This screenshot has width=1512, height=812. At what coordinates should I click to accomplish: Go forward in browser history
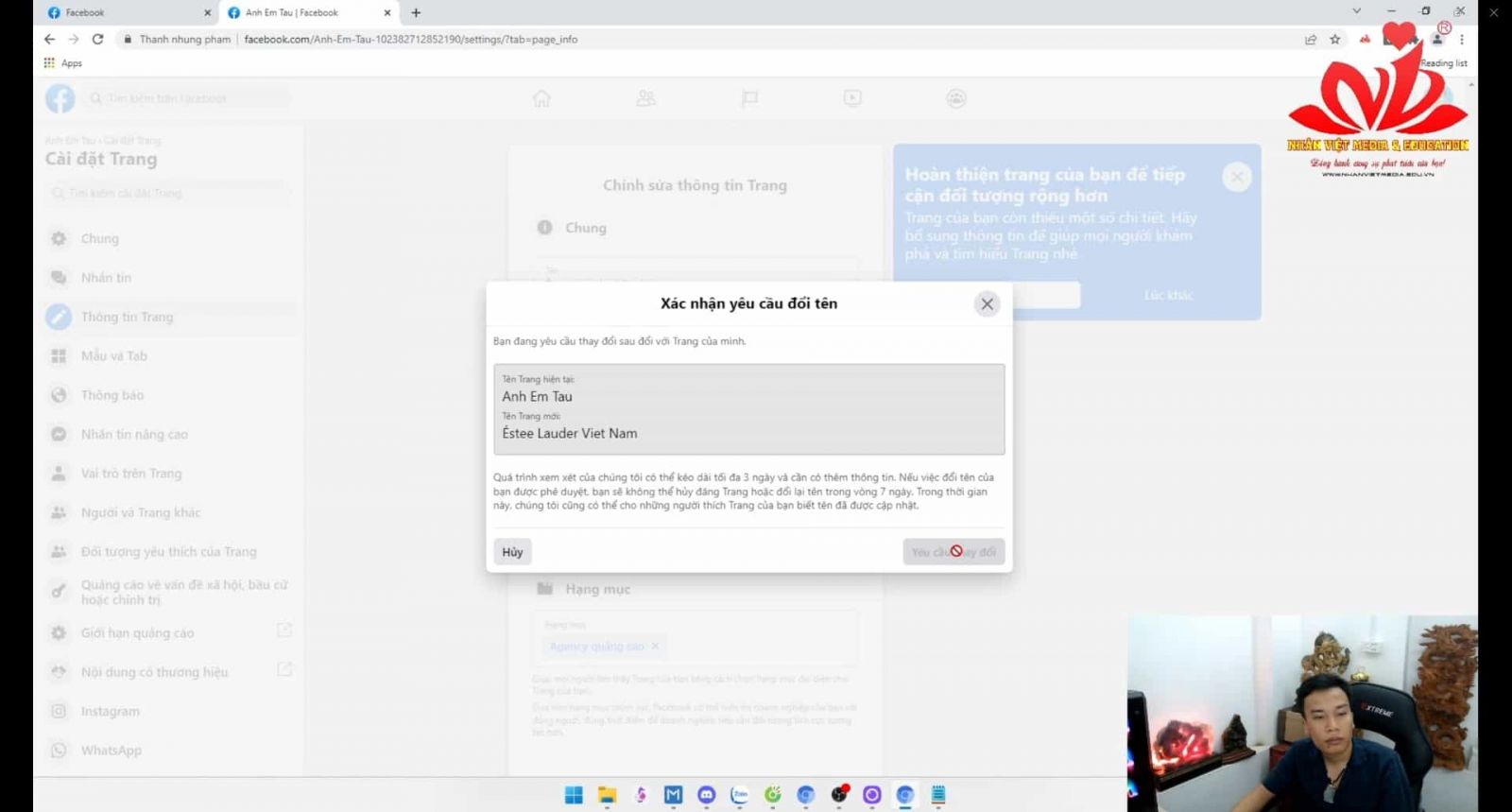point(74,39)
